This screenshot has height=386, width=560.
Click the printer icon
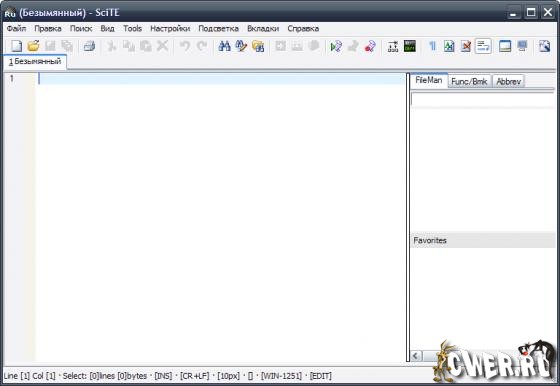coord(89,46)
